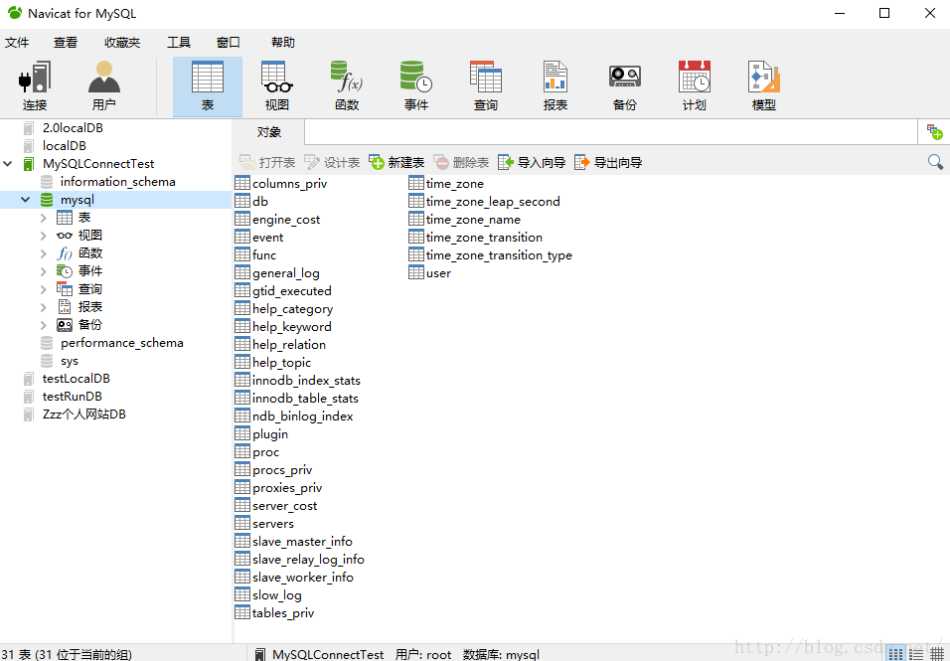Click the search magnifier icon in object toolbar
This screenshot has height=661, width=950.
pyautogui.click(x=935, y=162)
